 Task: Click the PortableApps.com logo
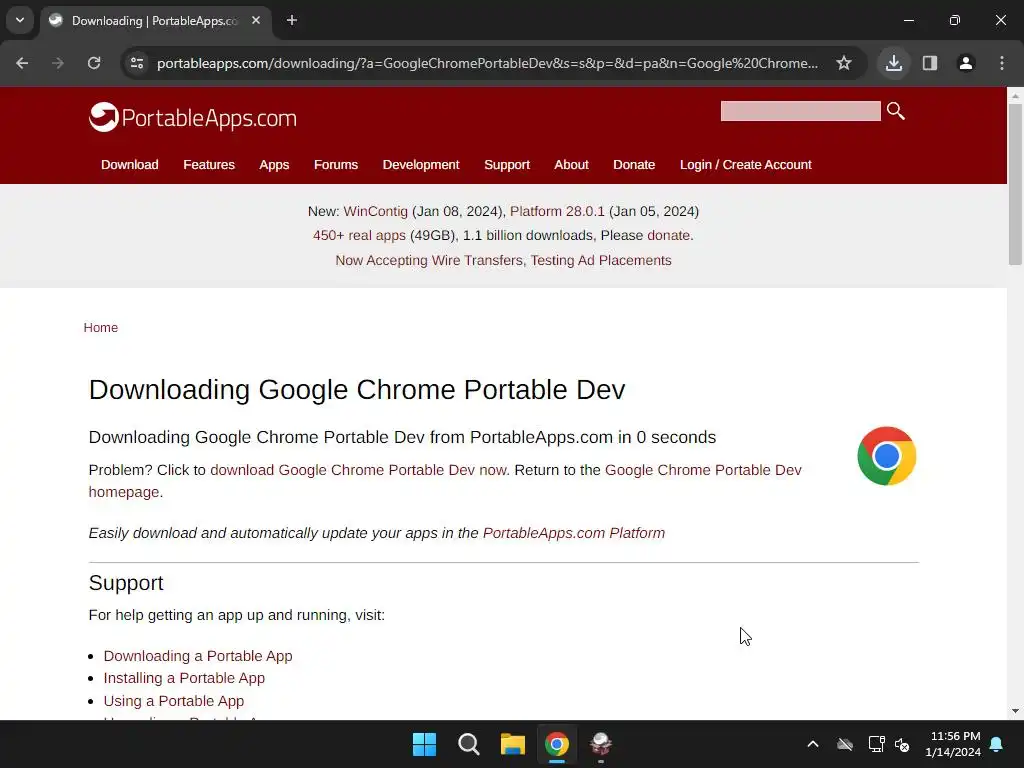[193, 118]
